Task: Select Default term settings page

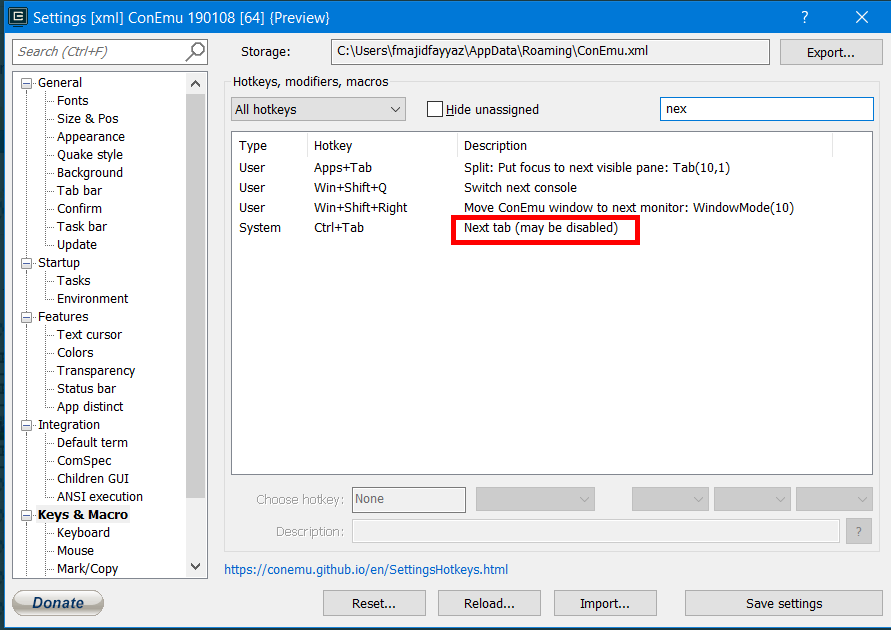Action: coord(92,443)
